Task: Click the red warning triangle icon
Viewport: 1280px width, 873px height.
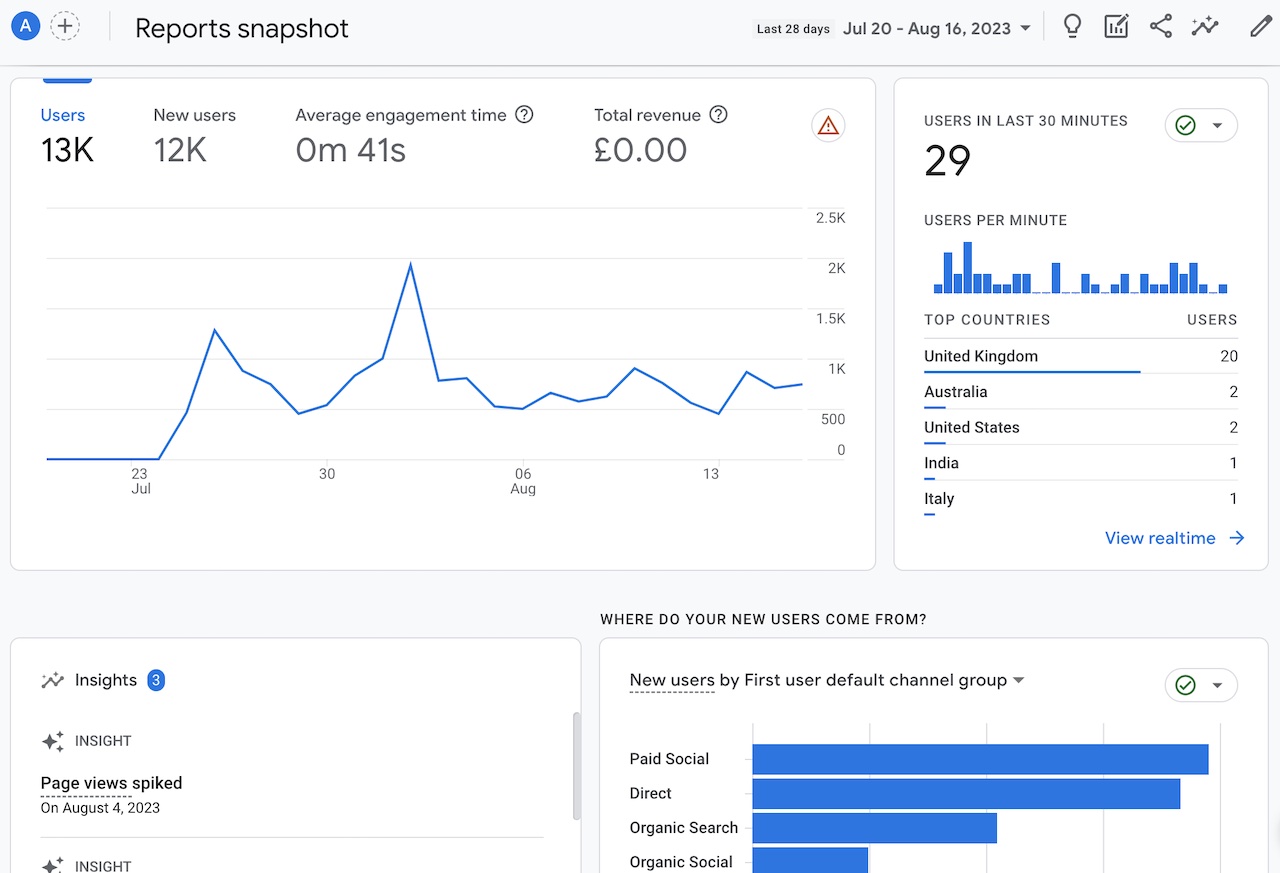Action: [x=828, y=126]
